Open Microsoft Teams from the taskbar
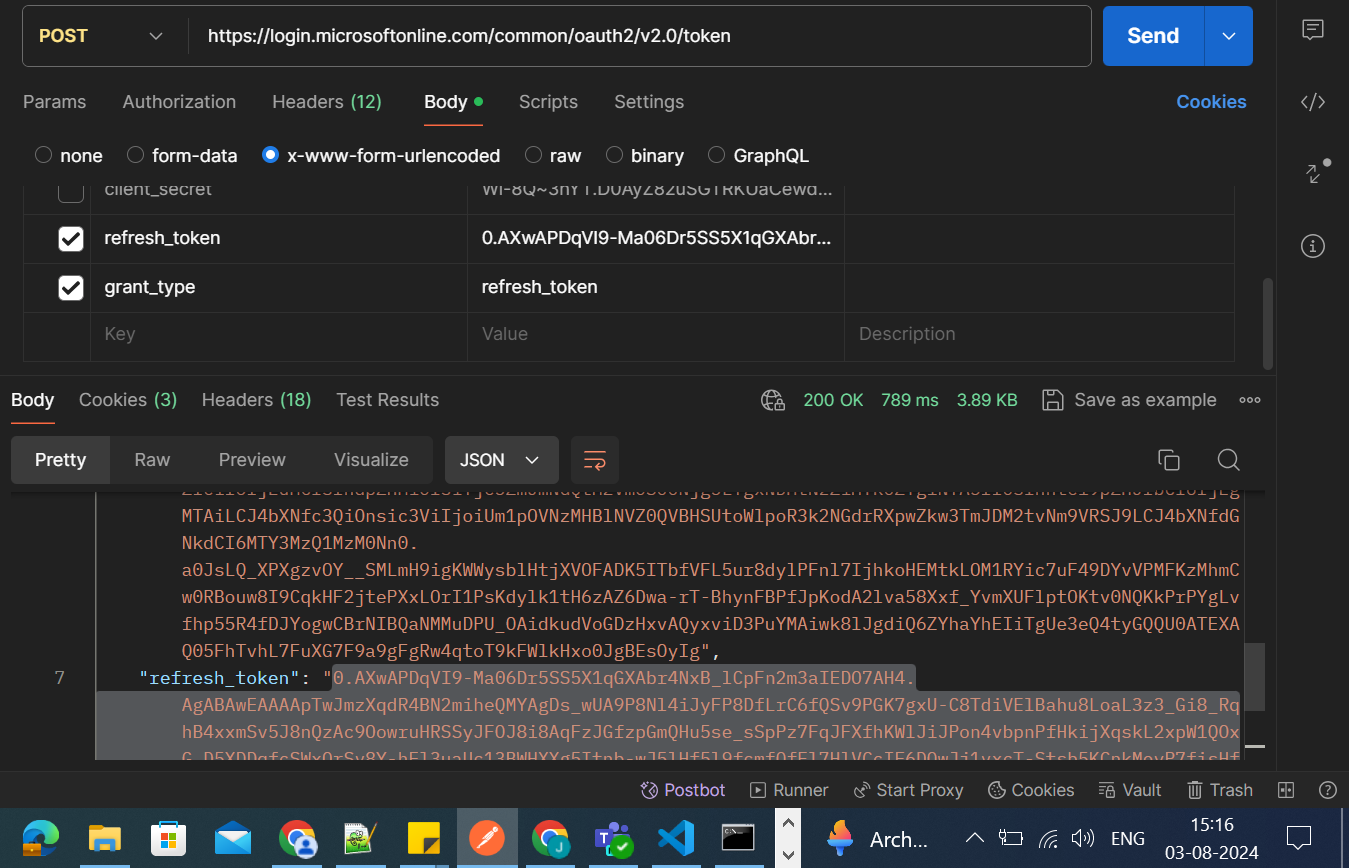 click(612, 838)
